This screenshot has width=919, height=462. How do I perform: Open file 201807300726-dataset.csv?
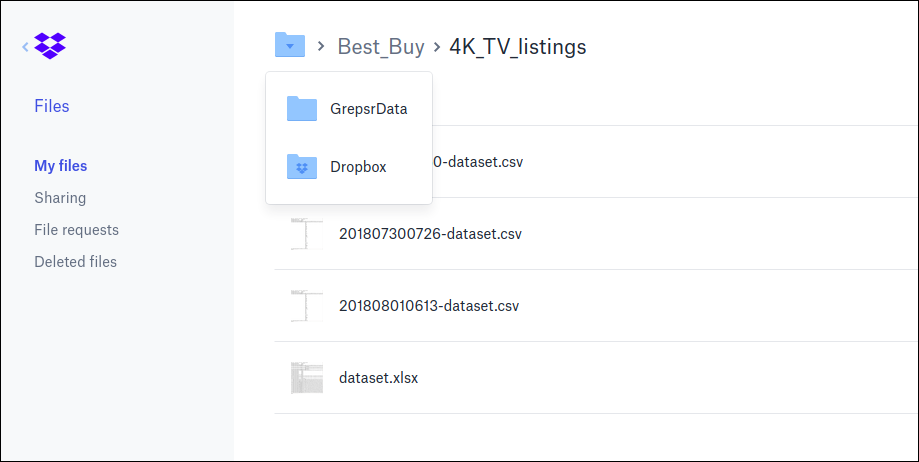(430, 234)
